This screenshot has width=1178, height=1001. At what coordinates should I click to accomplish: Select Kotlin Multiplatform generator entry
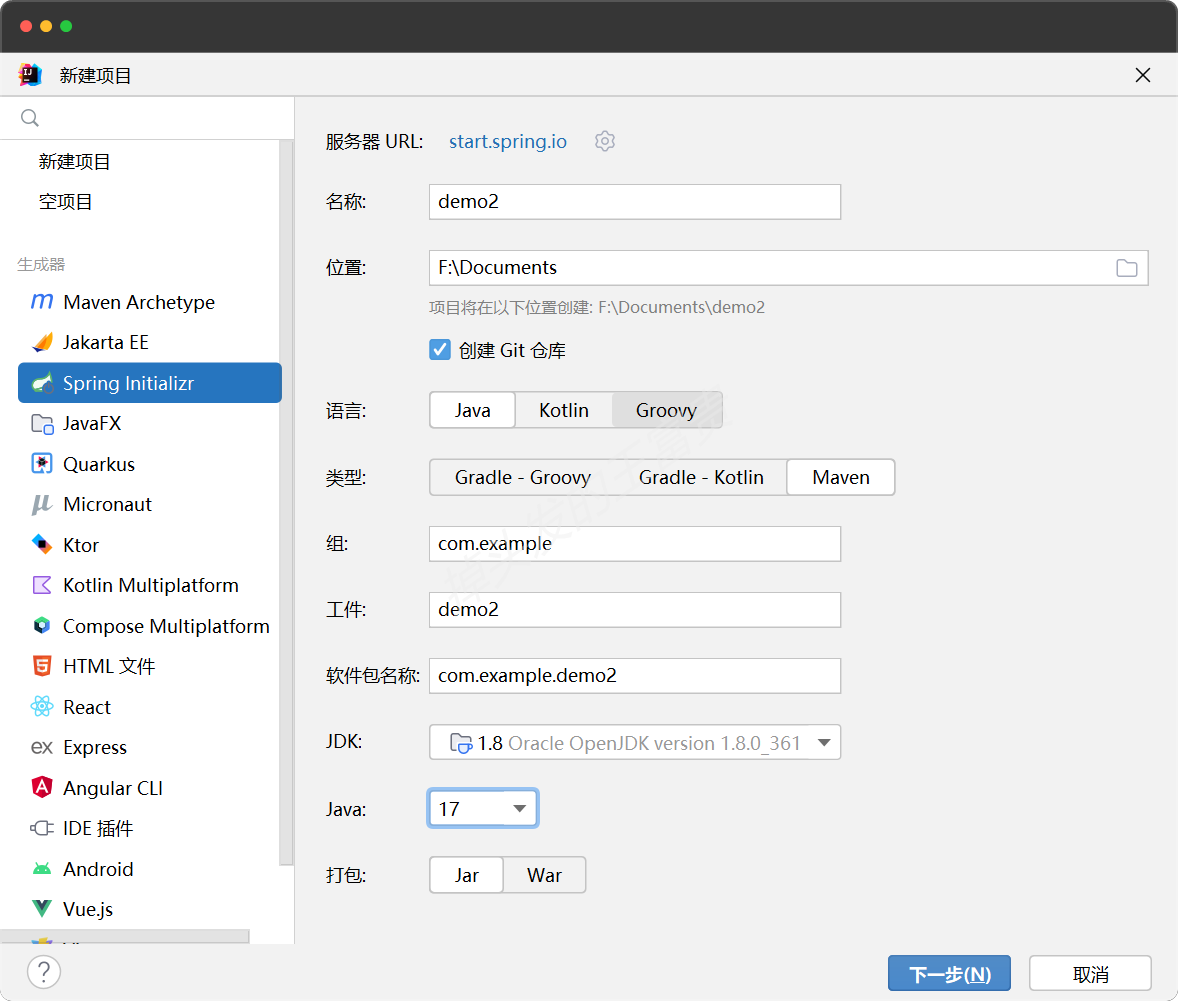(150, 585)
